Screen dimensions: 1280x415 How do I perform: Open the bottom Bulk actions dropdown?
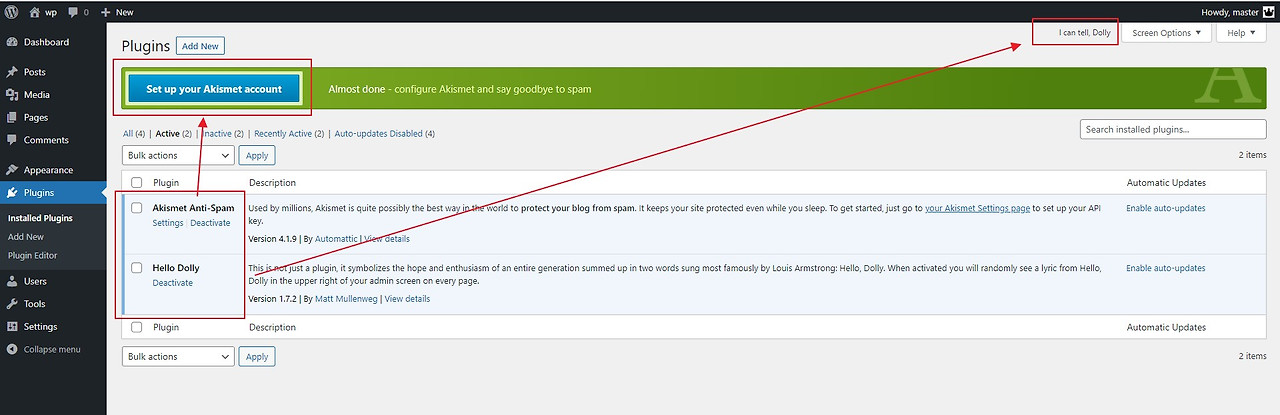[178, 356]
